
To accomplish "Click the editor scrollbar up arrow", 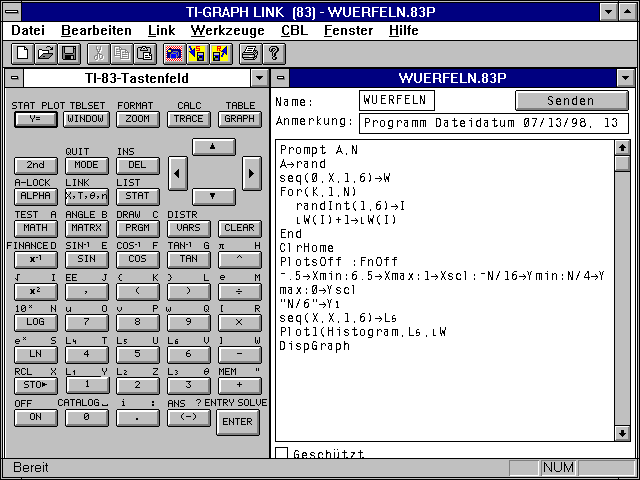I will (622, 148).
